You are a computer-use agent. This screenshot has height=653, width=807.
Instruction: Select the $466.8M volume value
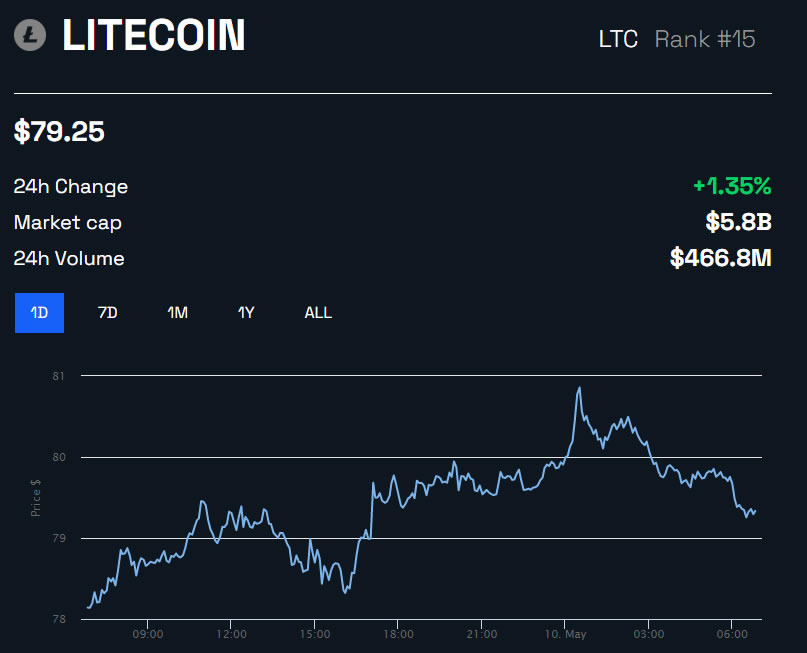point(721,258)
